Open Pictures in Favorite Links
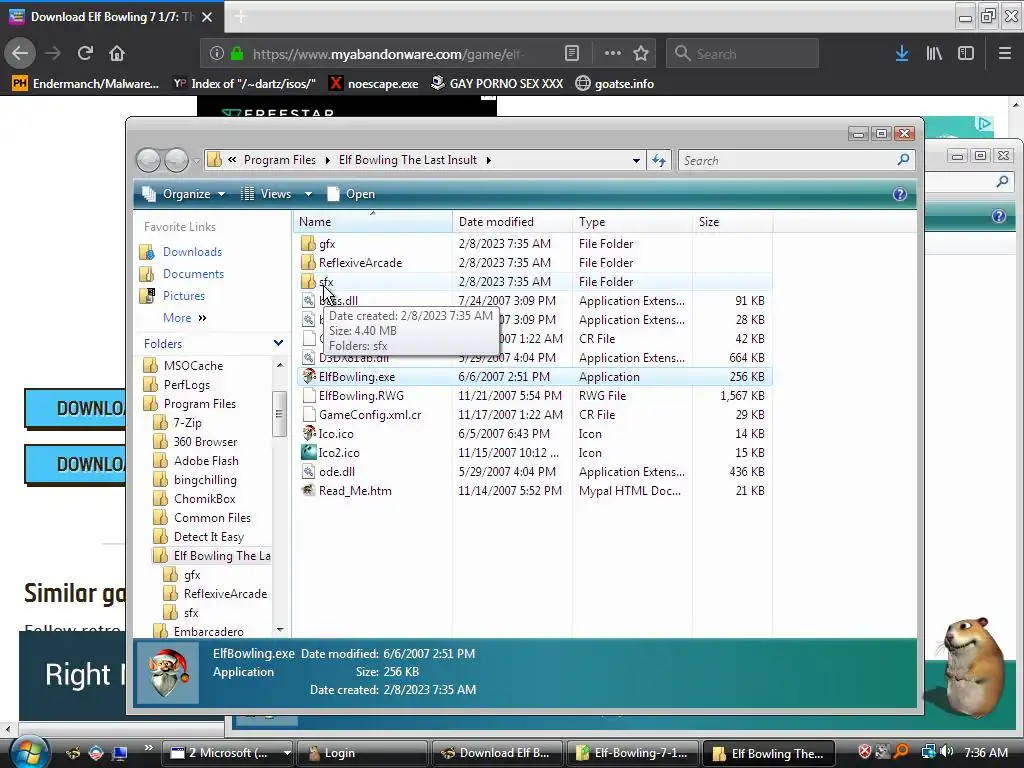Image resolution: width=1024 pixels, height=768 pixels. (184, 296)
